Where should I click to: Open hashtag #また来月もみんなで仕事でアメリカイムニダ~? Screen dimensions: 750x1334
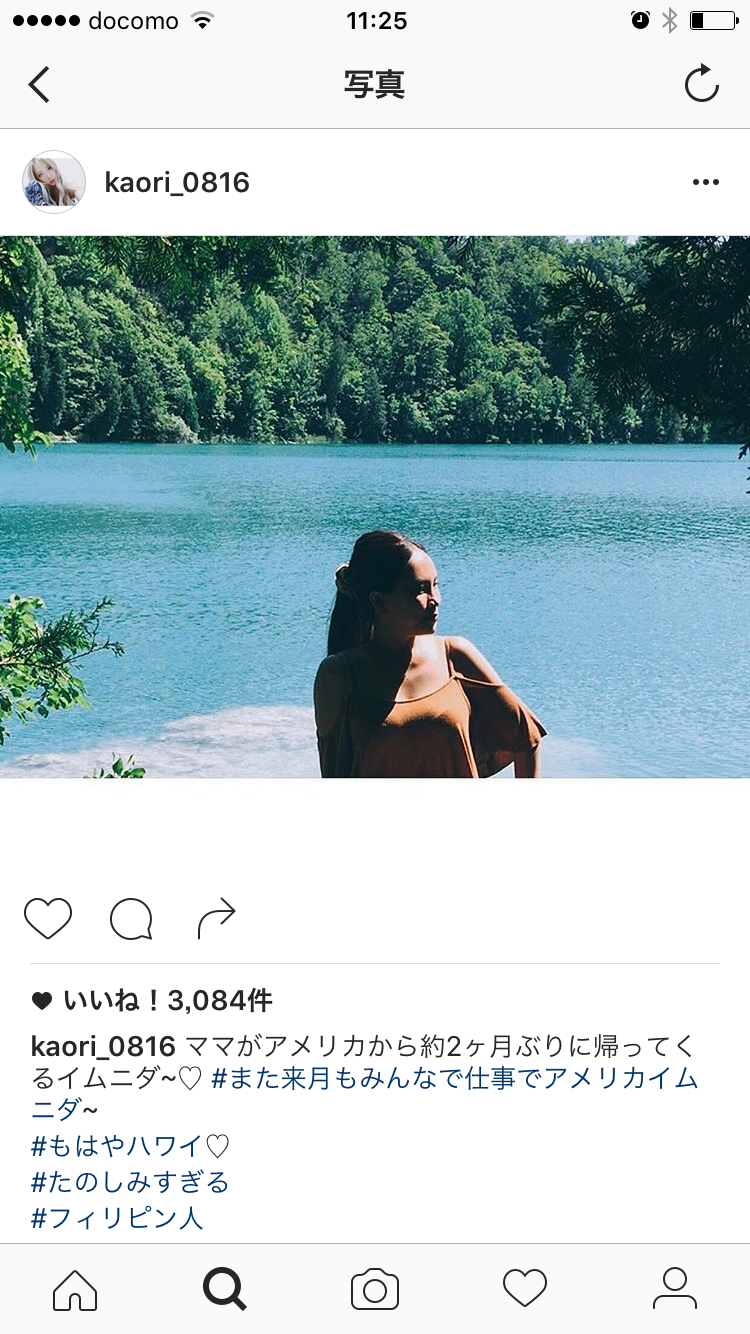click(x=365, y=1095)
